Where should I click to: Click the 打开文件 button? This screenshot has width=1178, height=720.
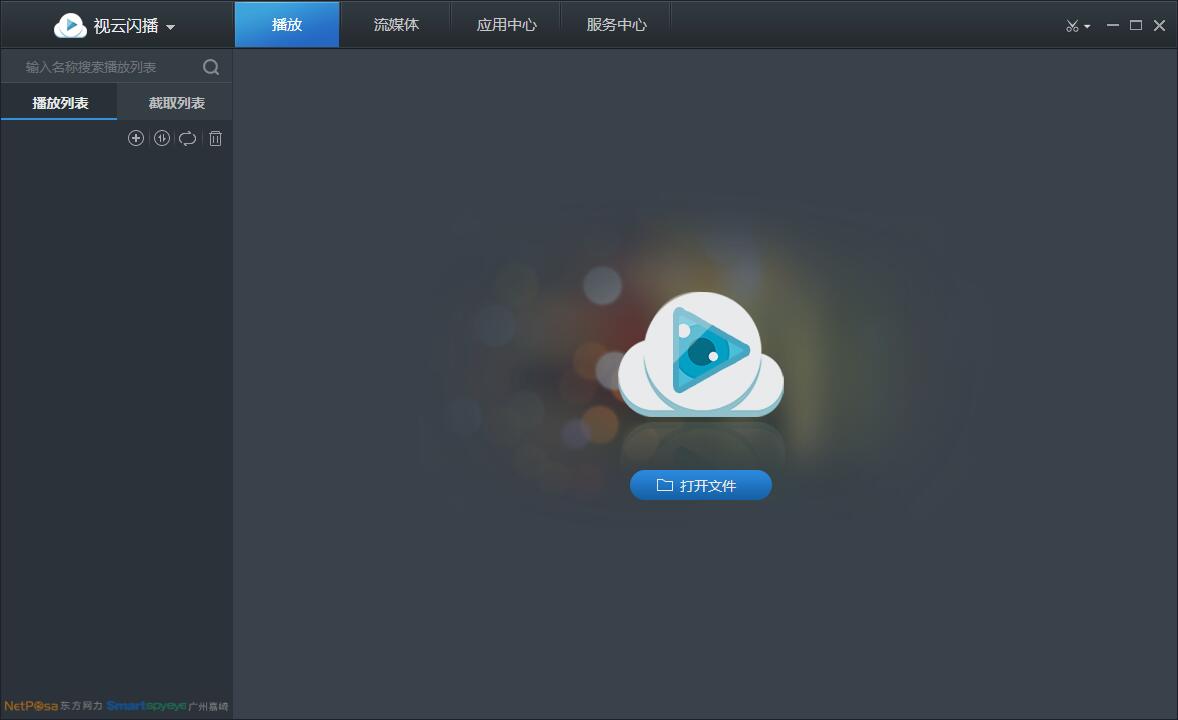[700, 485]
